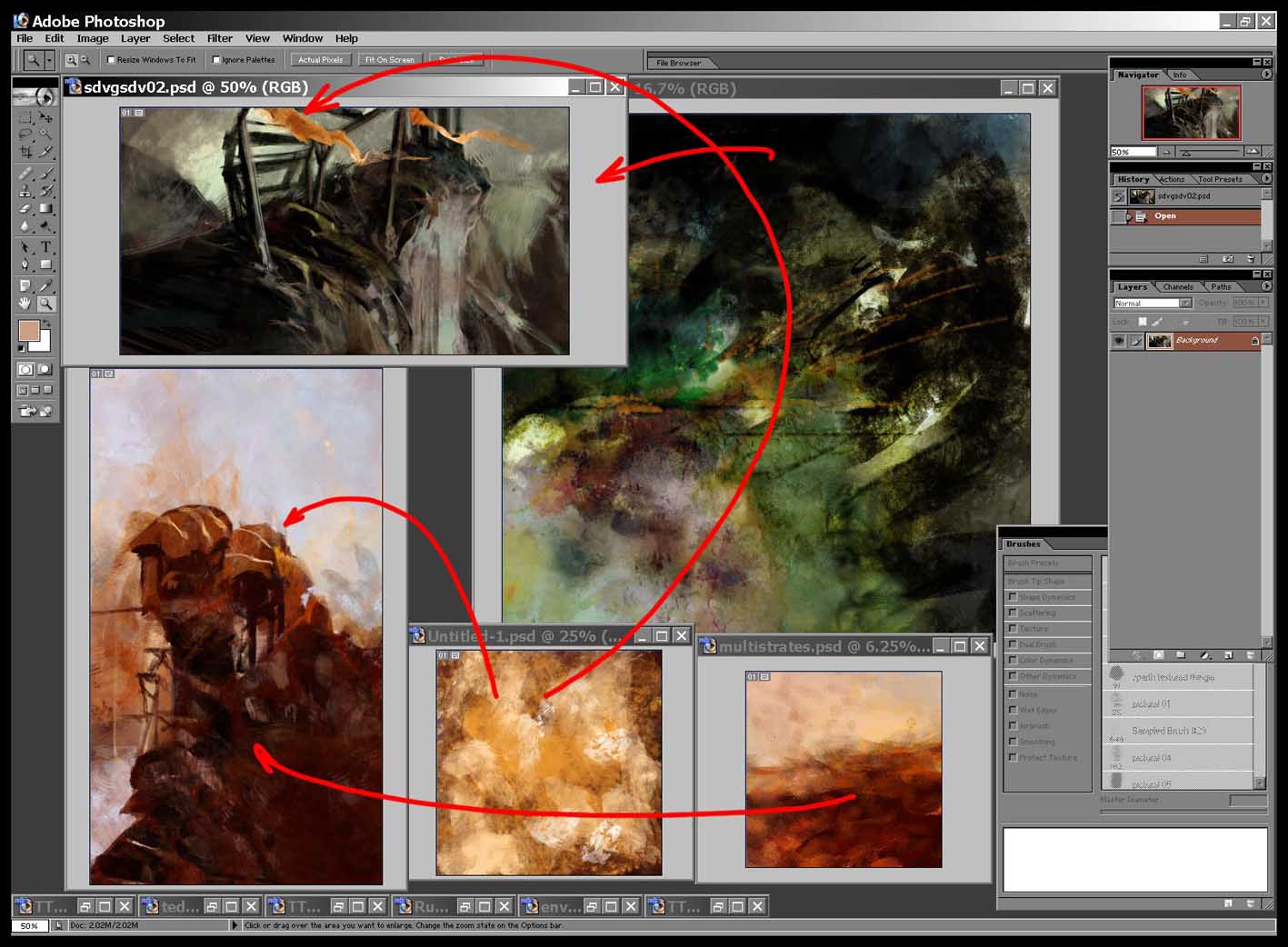Toggle Background layer visibility eye

[x=1119, y=341]
